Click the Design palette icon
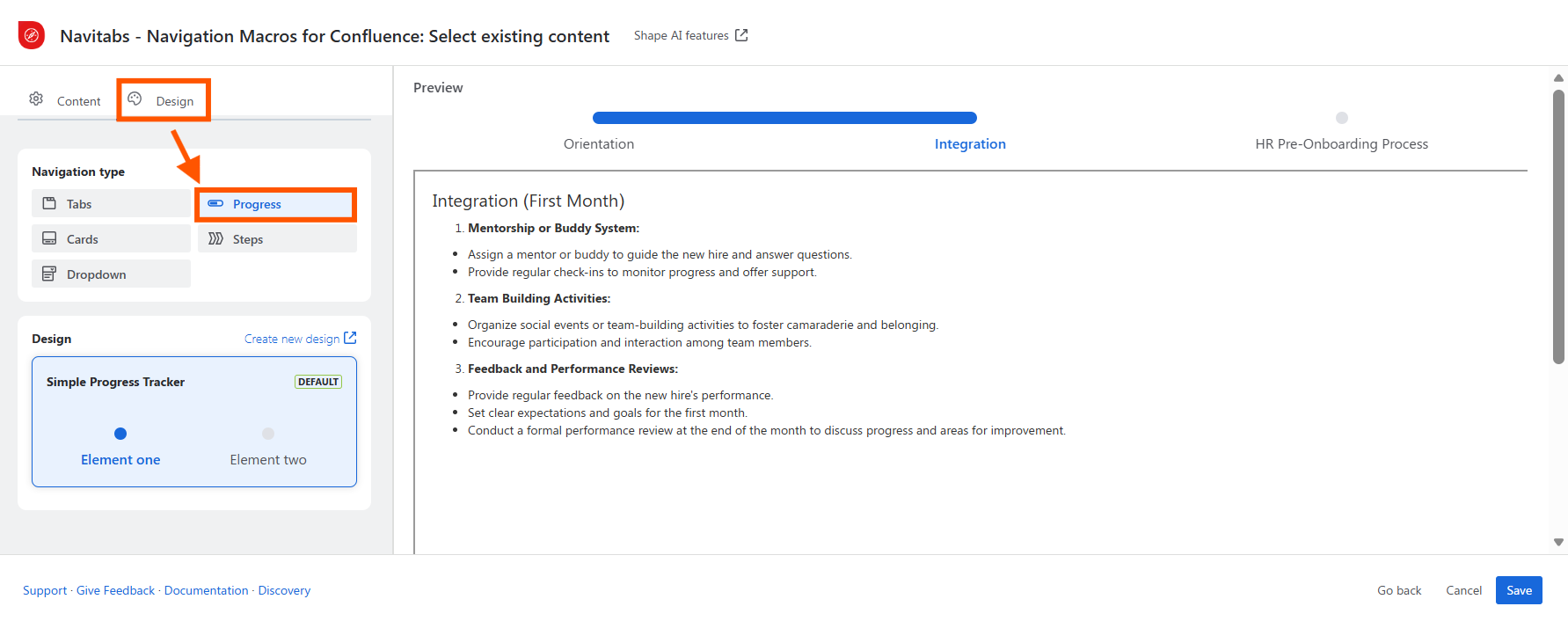 (135, 99)
